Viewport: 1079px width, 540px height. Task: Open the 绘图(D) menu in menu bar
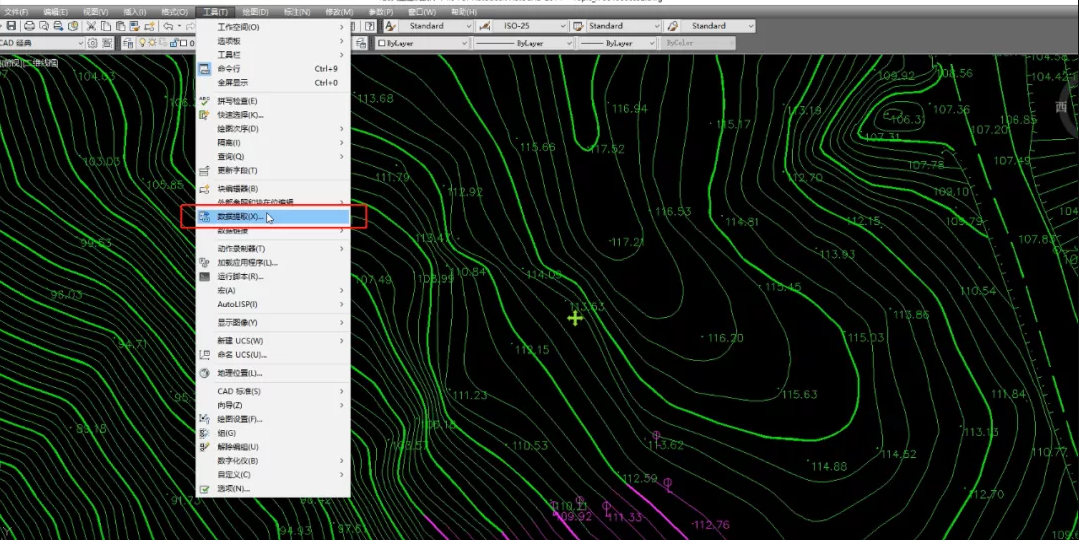[x=255, y=11]
